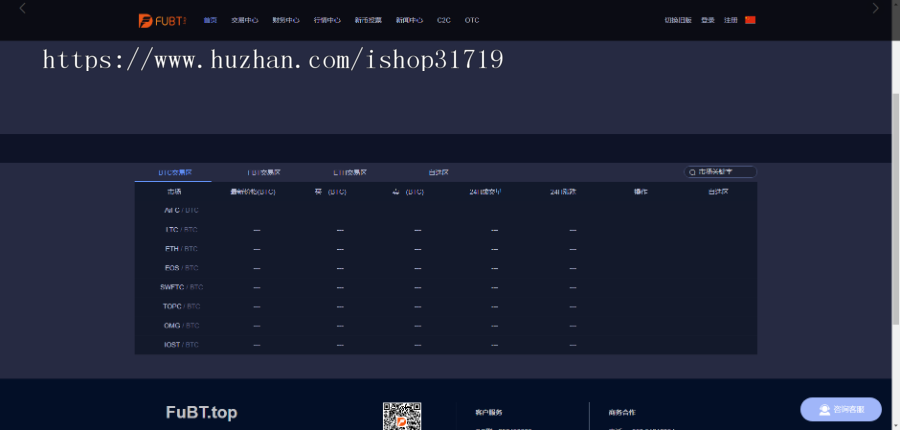Viewport: 900px width, 430px height.
Task: Open the 行情中心 nav item
Action: [327, 20]
